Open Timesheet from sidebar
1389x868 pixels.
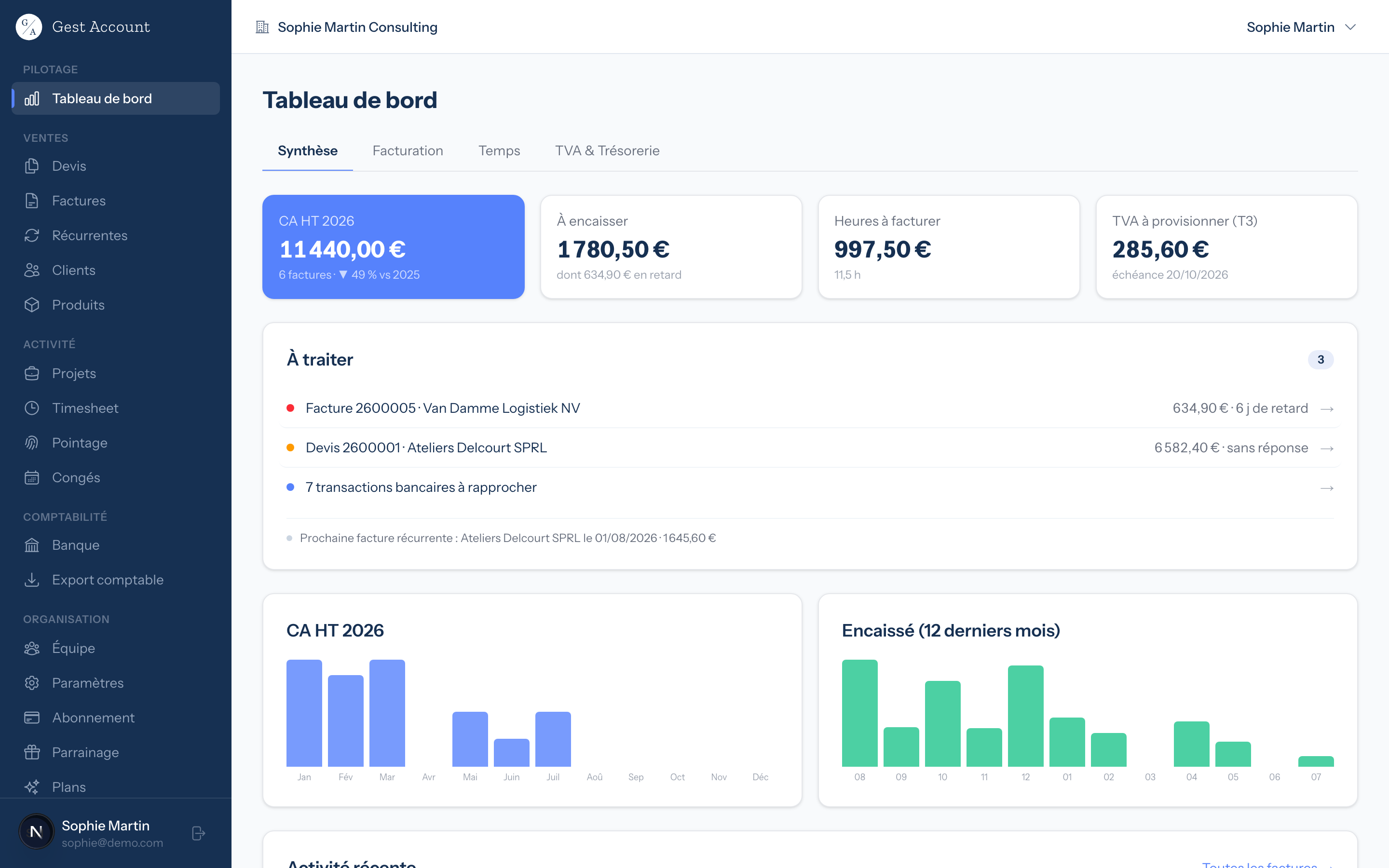pyautogui.click(x=115, y=408)
